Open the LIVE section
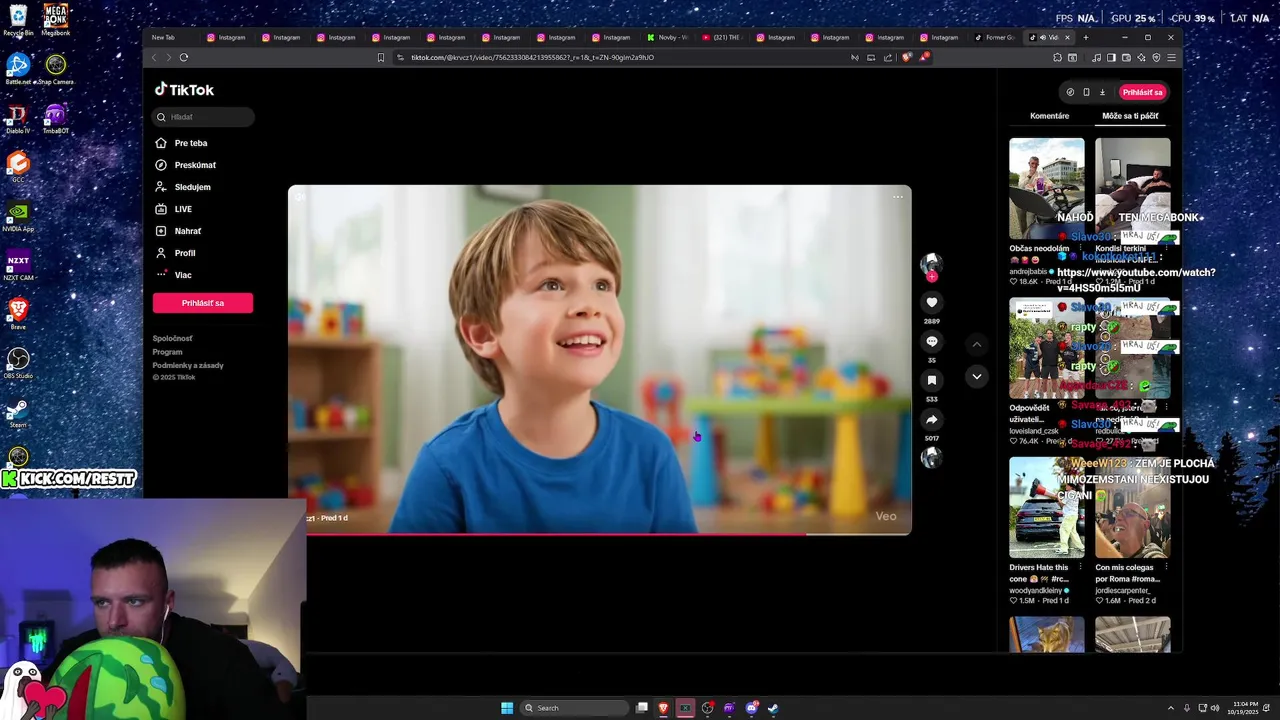1280x720 pixels. [183, 209]
